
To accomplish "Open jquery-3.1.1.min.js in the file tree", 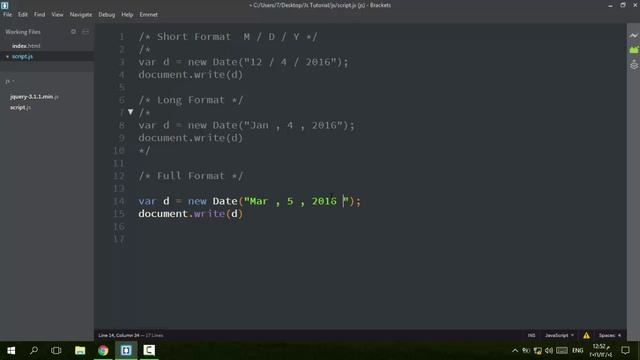I will click(x=34, y=97).
